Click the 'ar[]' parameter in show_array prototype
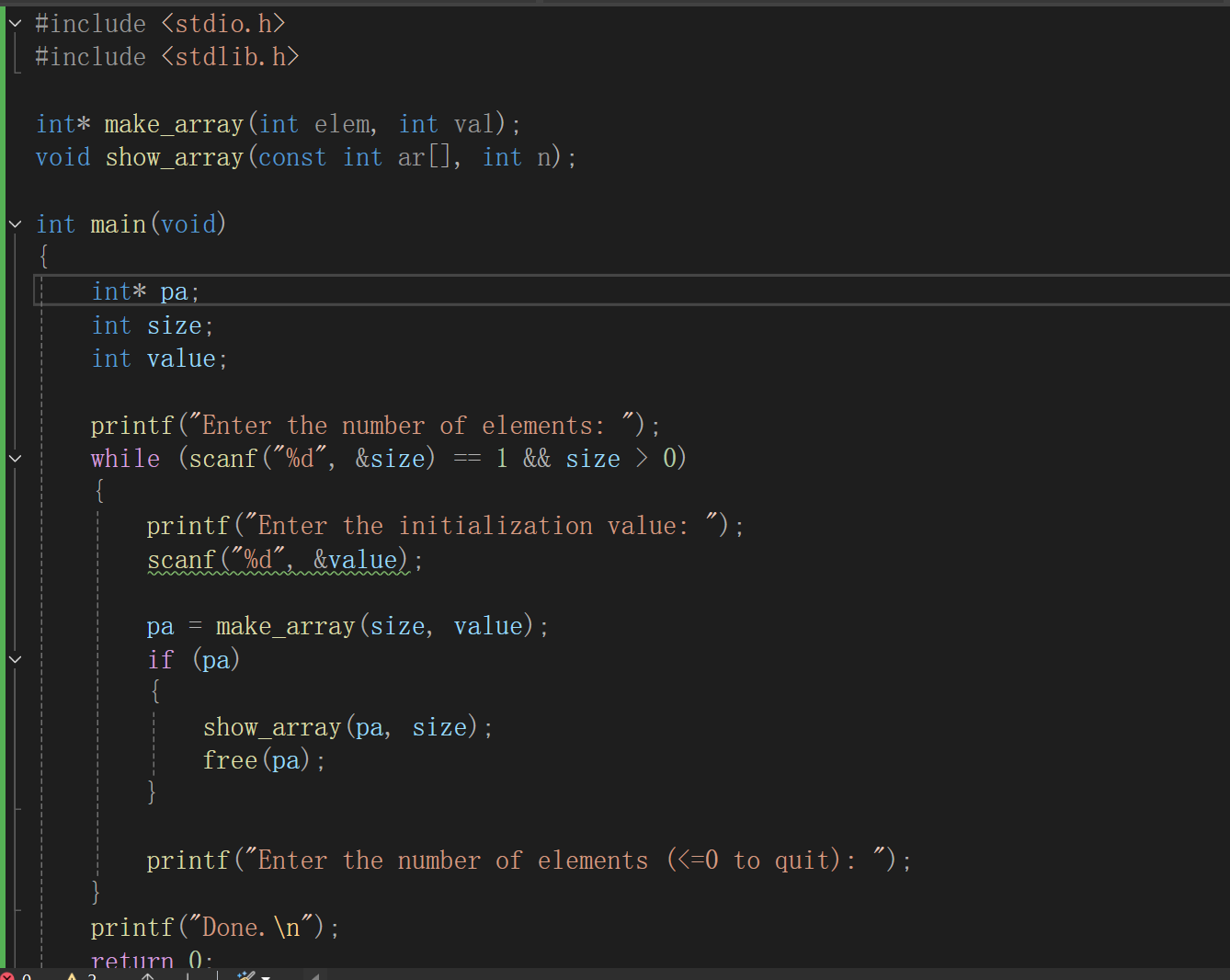This screenshot has height=980, width=1230. 425,157
